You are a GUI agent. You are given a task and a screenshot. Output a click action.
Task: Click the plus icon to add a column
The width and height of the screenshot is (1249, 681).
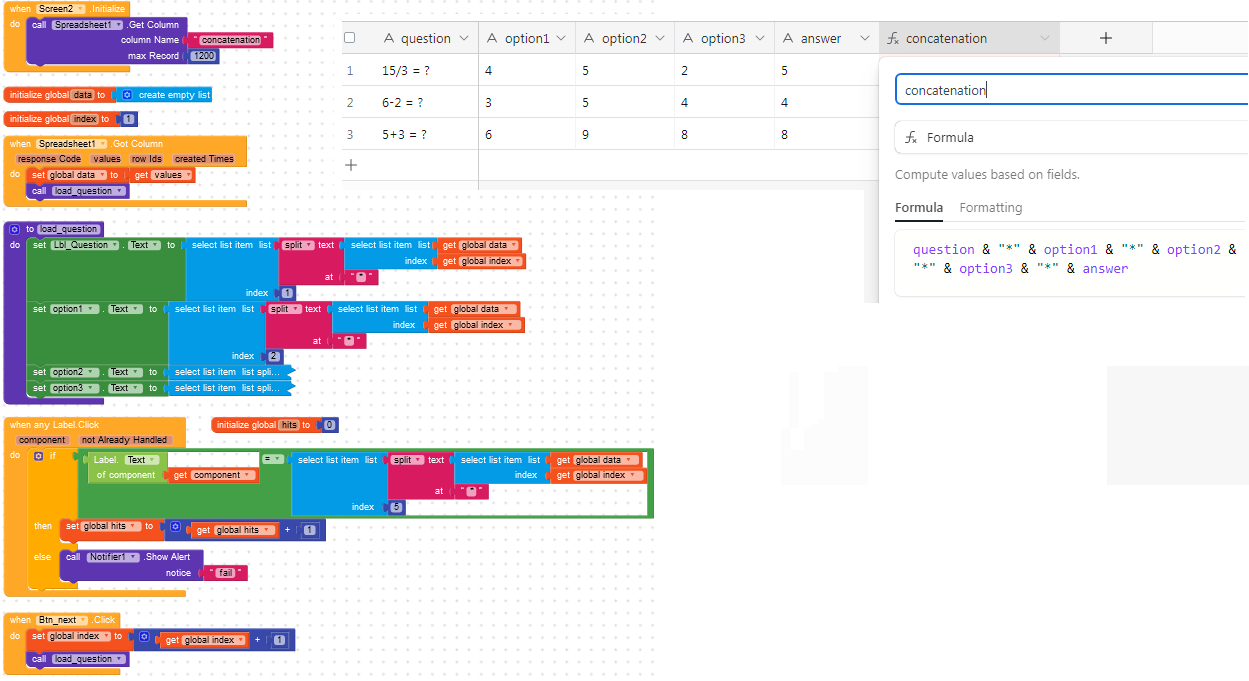click(1105, 38)
